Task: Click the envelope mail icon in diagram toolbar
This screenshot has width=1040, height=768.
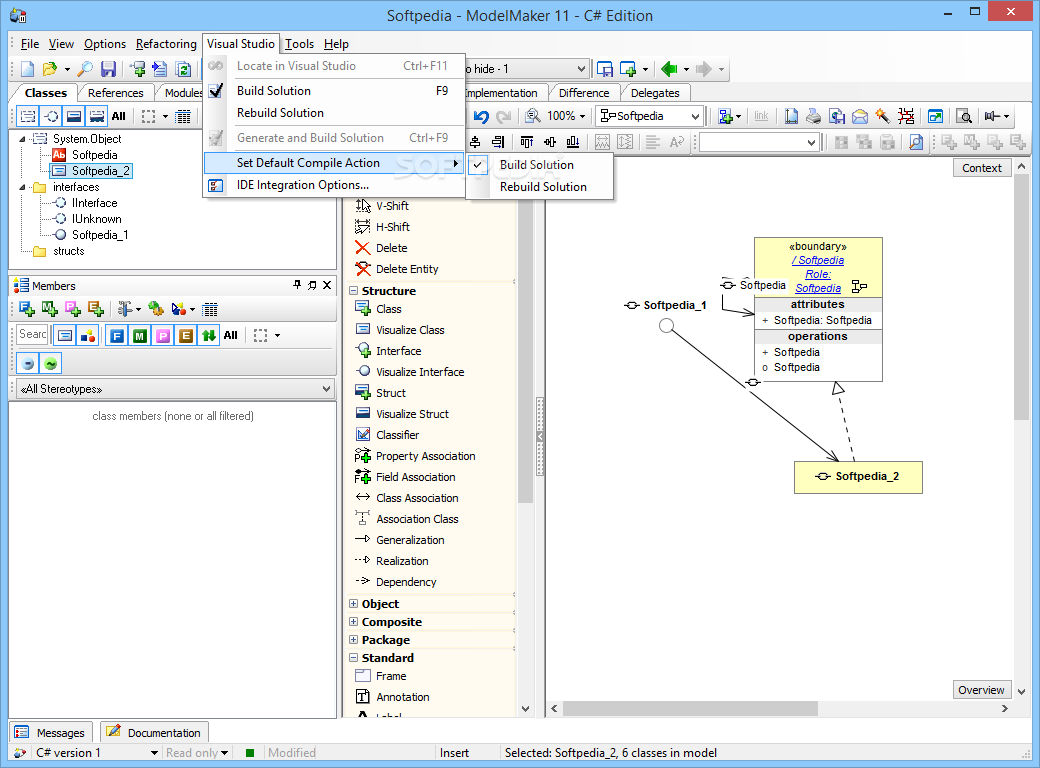Action: coord(860,117)
